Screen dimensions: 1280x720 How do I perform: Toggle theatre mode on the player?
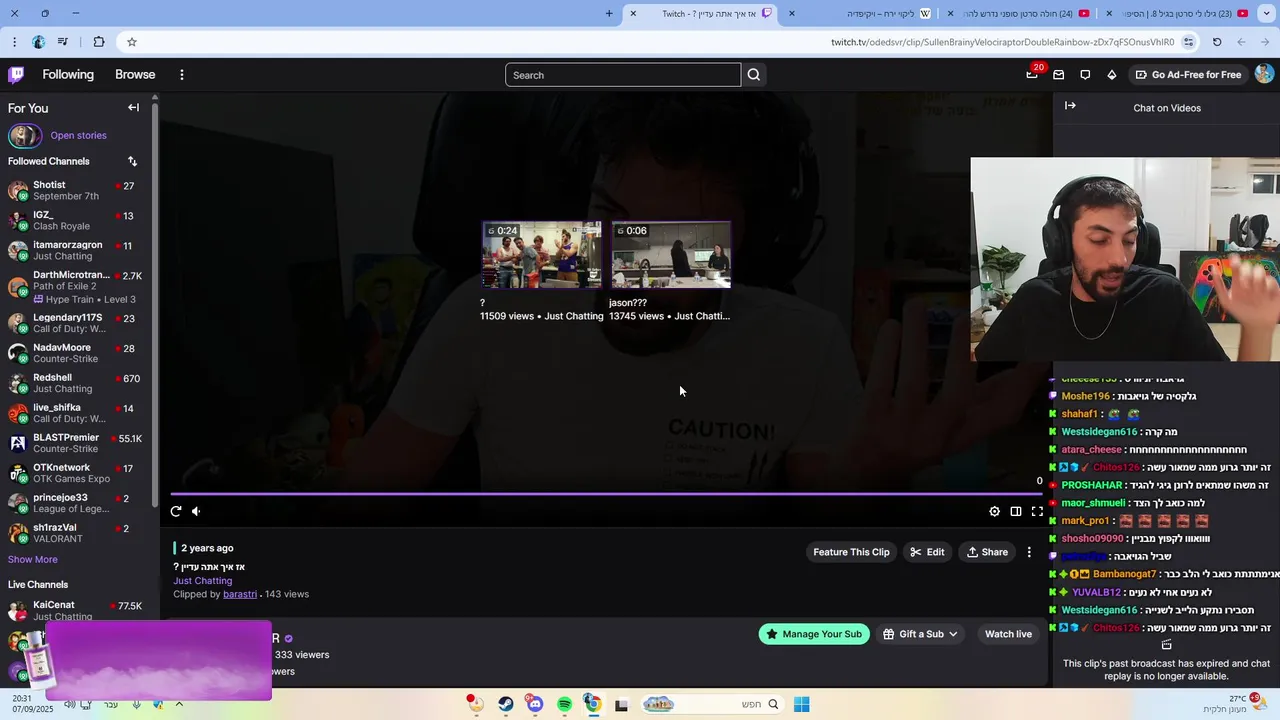1016,511
